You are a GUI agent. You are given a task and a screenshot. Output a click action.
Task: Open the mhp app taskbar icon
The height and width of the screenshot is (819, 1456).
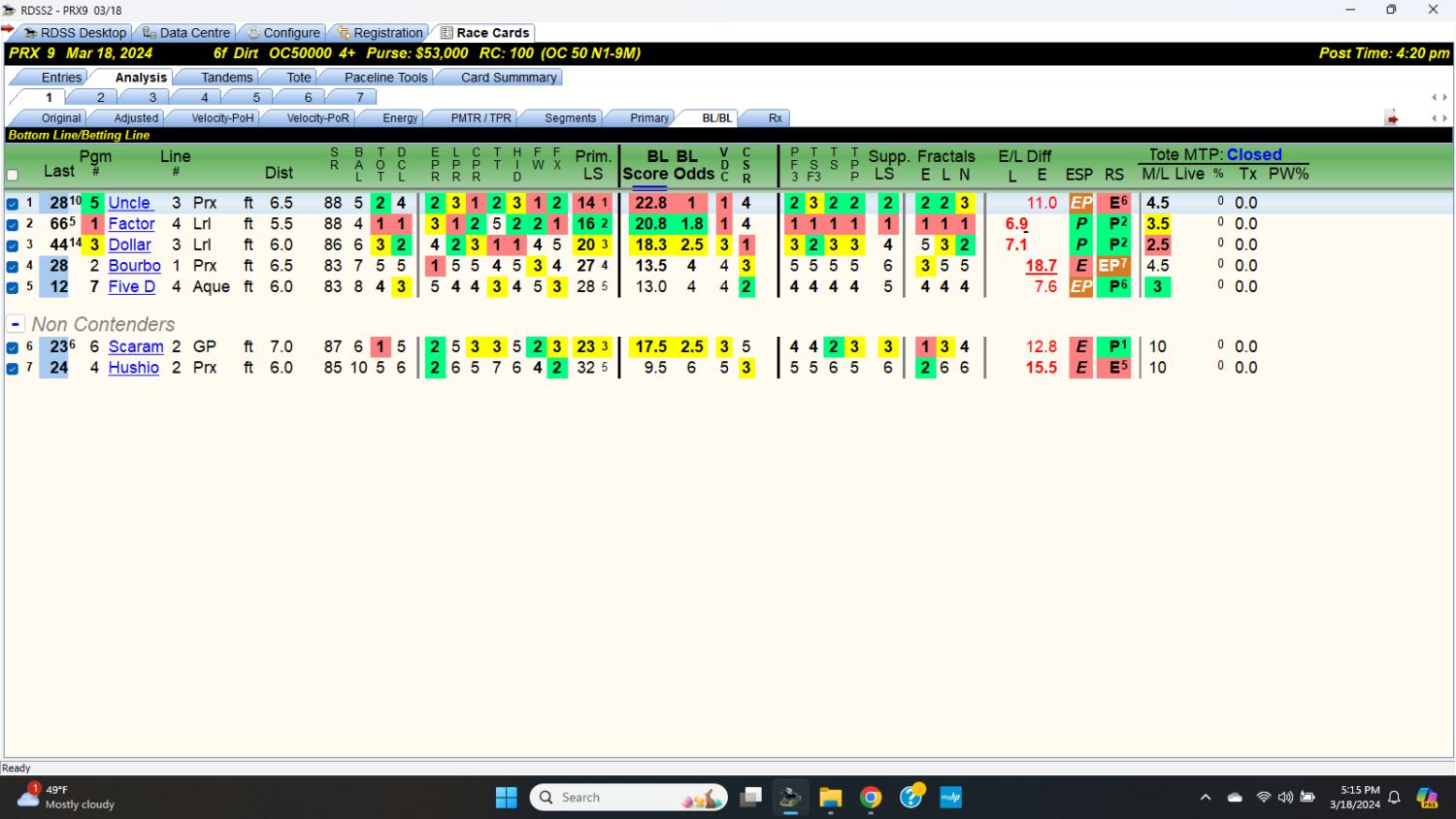(x=951, y=798)
